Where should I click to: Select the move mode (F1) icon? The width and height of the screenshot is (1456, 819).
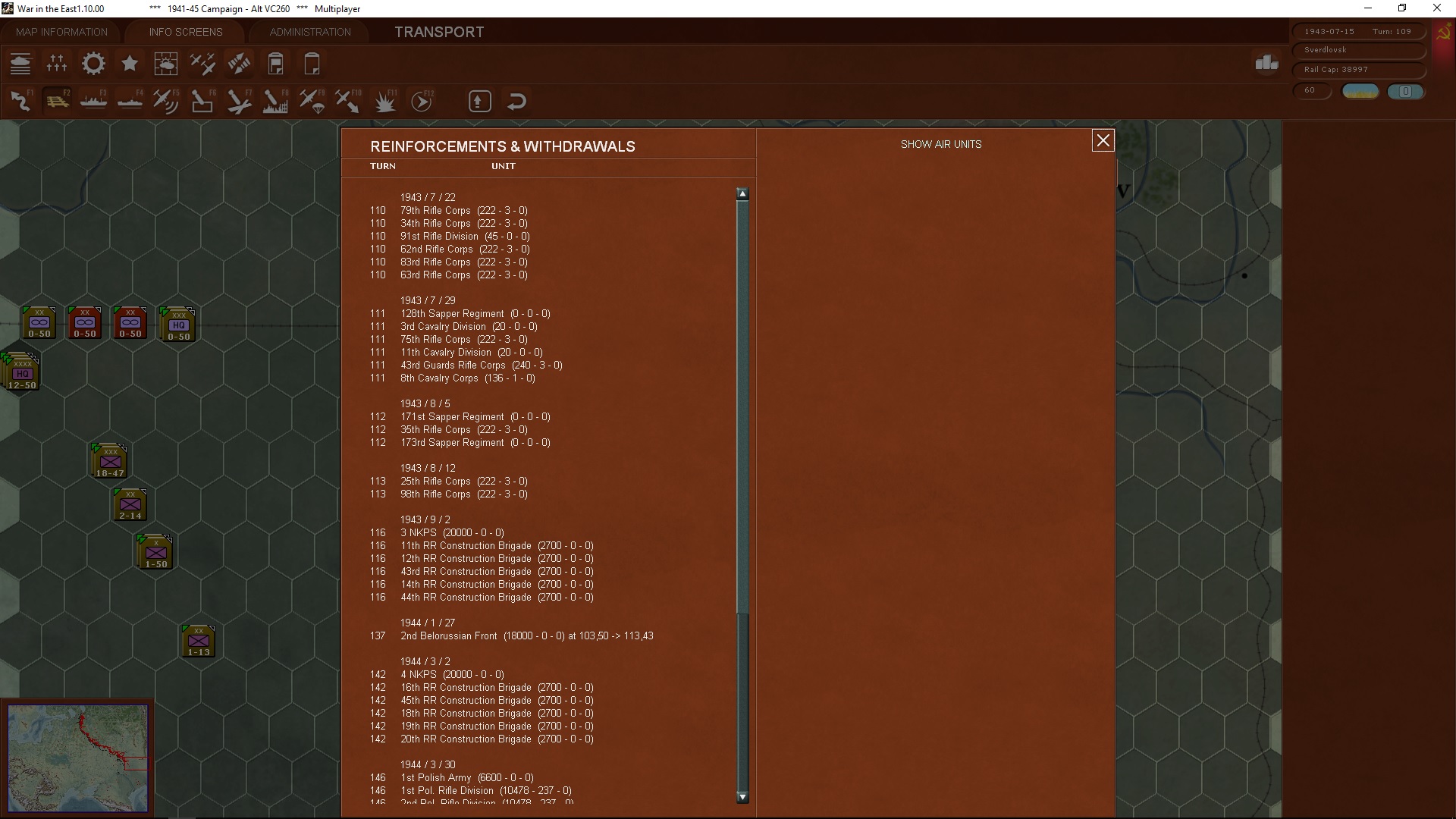point(20,102)
